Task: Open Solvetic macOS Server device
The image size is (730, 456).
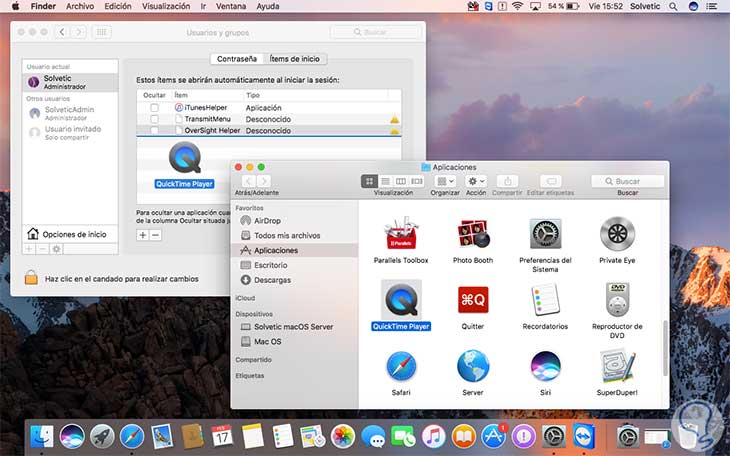Action: pos(294,327)
